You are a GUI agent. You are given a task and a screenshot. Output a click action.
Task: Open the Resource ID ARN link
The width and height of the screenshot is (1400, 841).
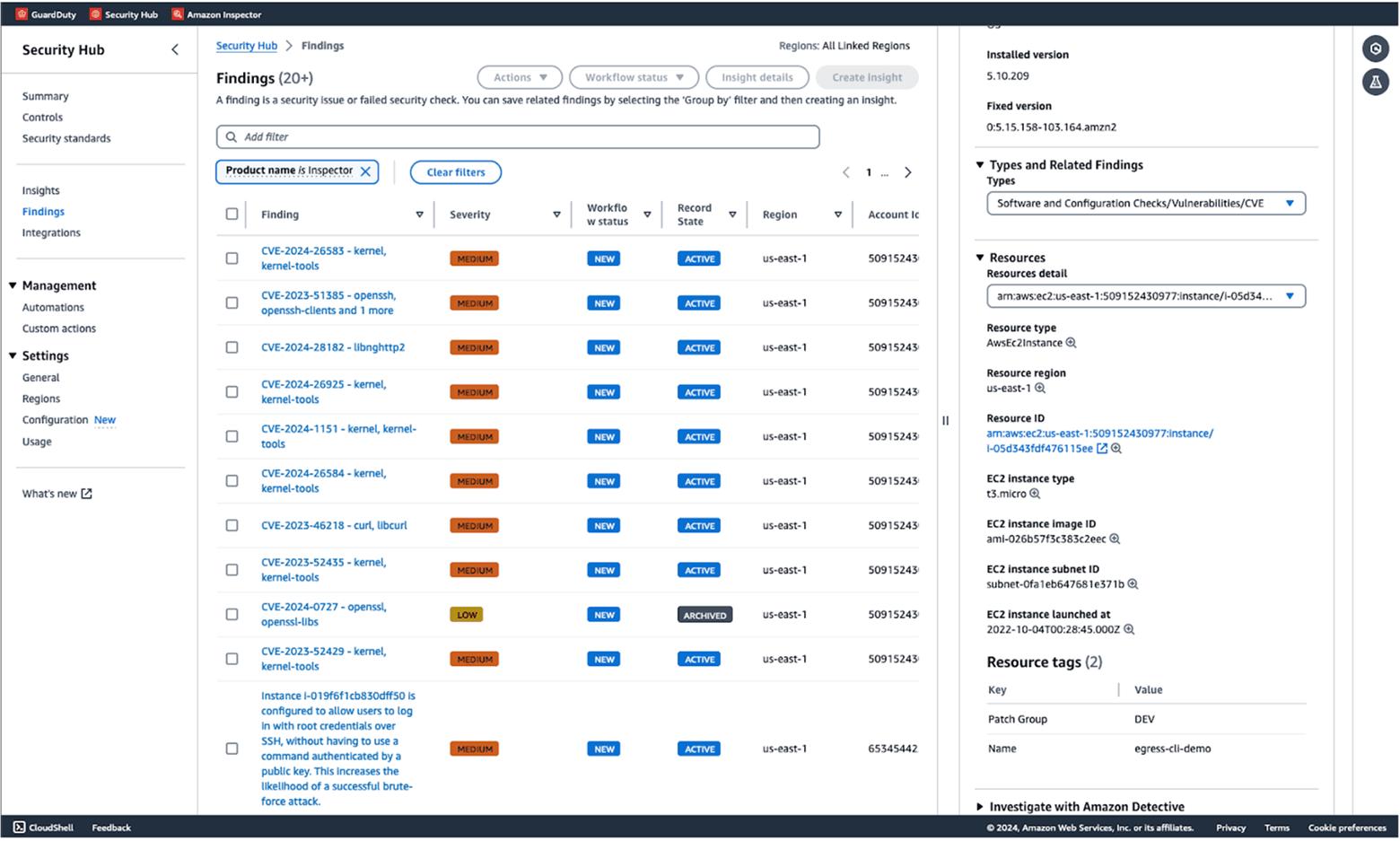point(1099,441)
